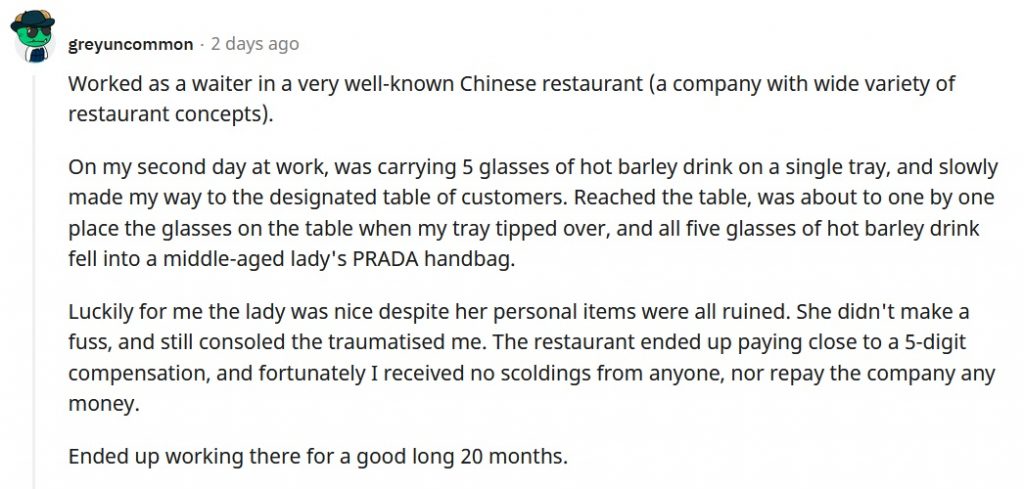This screenshot has height=489, width=1024.
Task: Click the final line 'Ended up working there'
Action: click(x=318, y=456)
